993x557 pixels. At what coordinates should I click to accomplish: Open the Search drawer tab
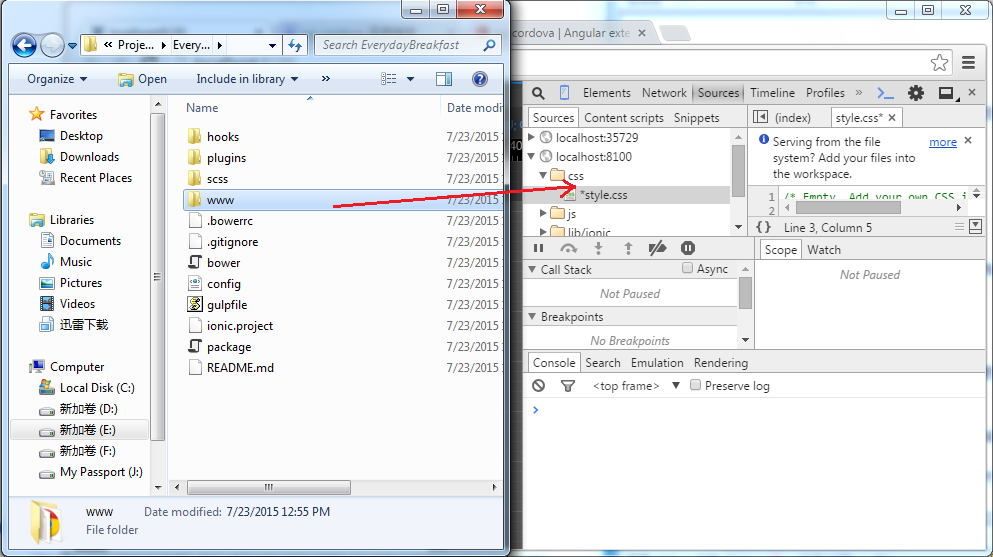point(602,363)
